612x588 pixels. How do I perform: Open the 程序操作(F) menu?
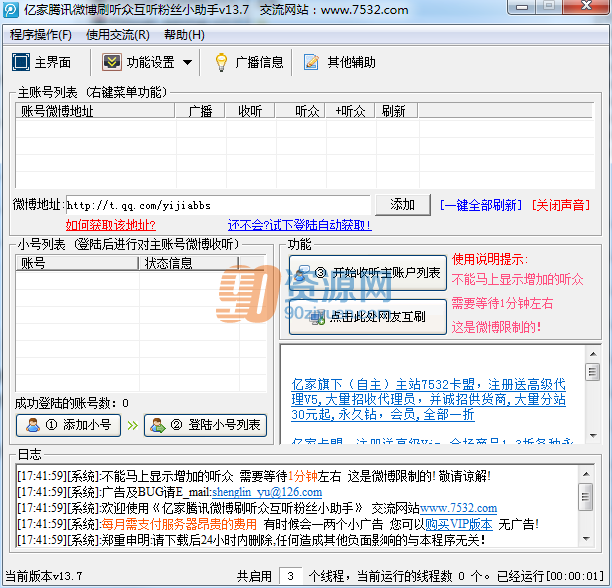pyautogui.click(x=41, y=35)
